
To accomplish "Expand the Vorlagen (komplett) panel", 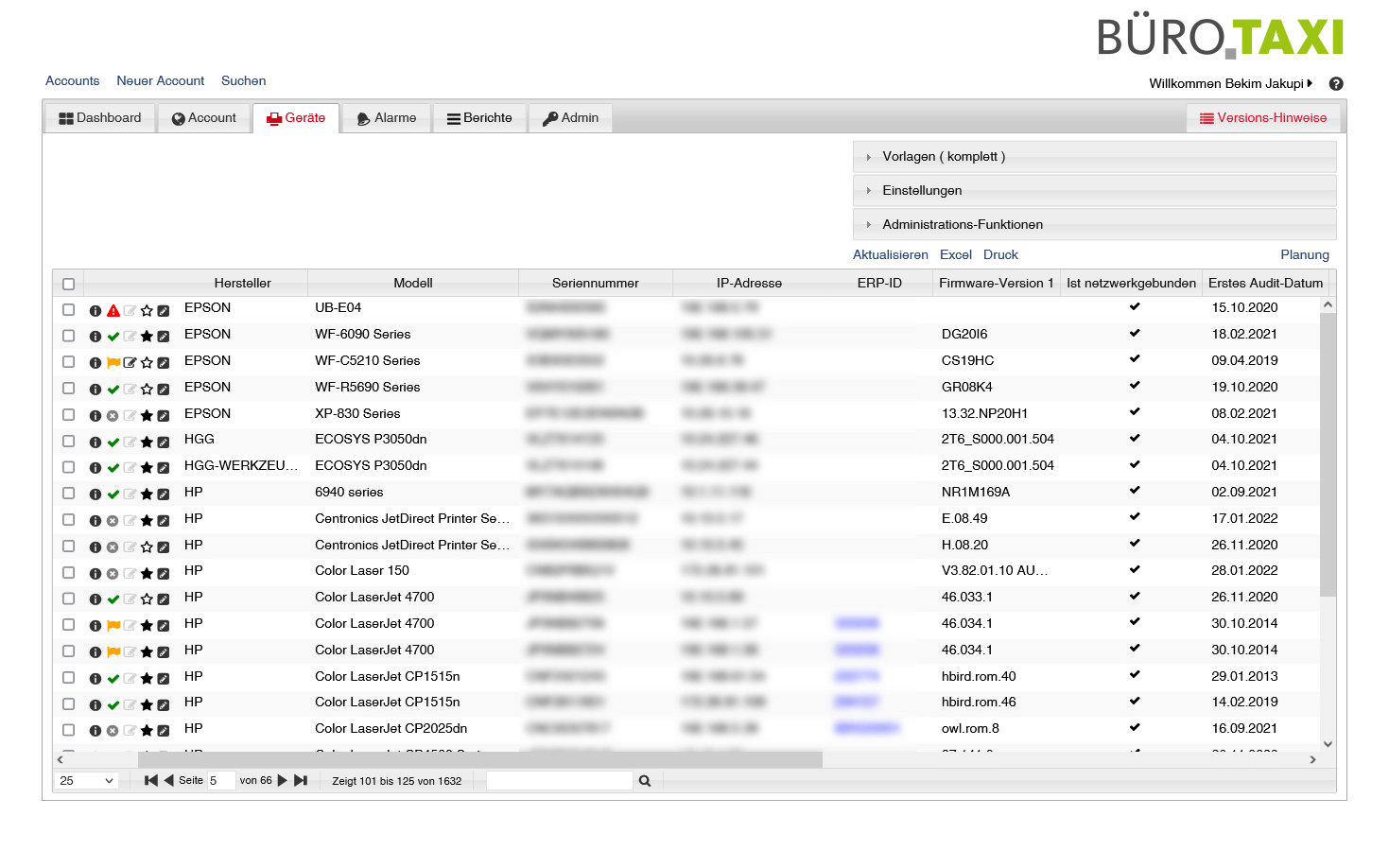I will pyautogui.click(x=943, y=157).
